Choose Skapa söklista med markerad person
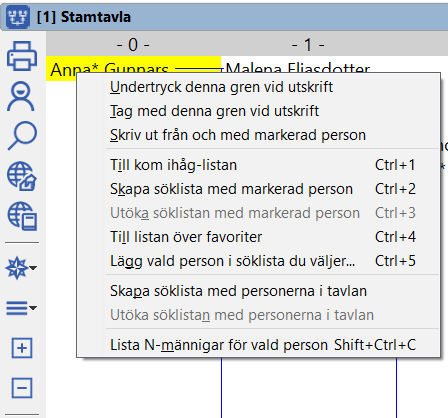The image size is (448, 418). 258,189
